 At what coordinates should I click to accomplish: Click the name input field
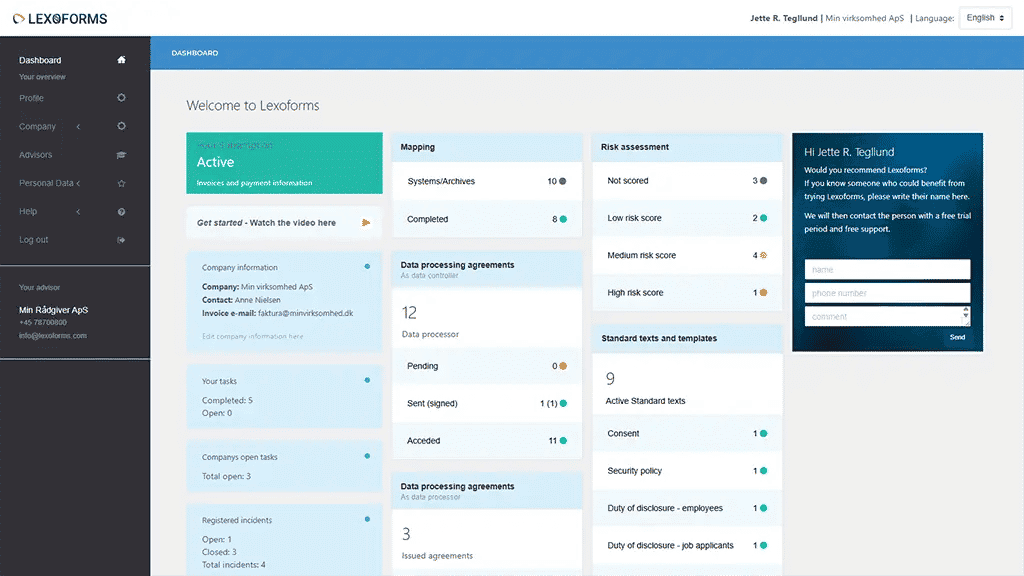[x=887, y=269]
